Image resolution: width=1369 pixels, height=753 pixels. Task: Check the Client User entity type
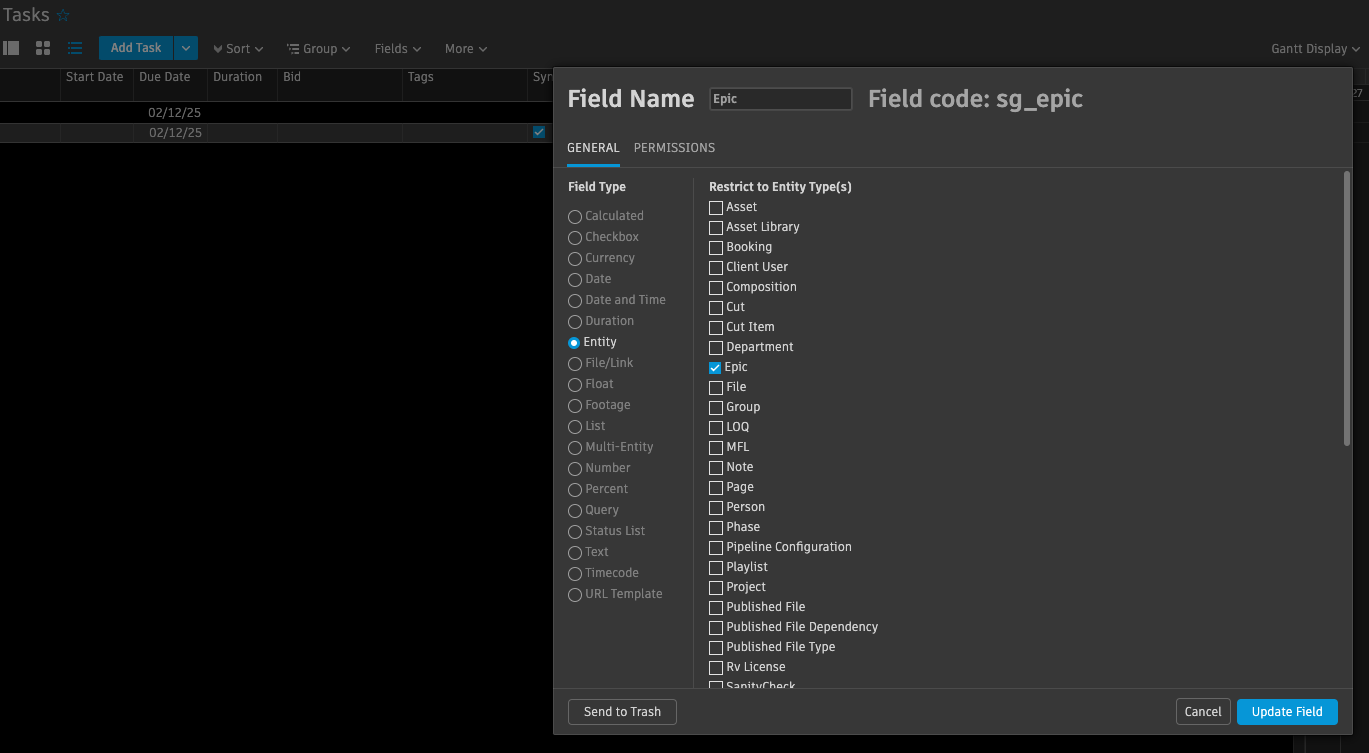point(716,267)
